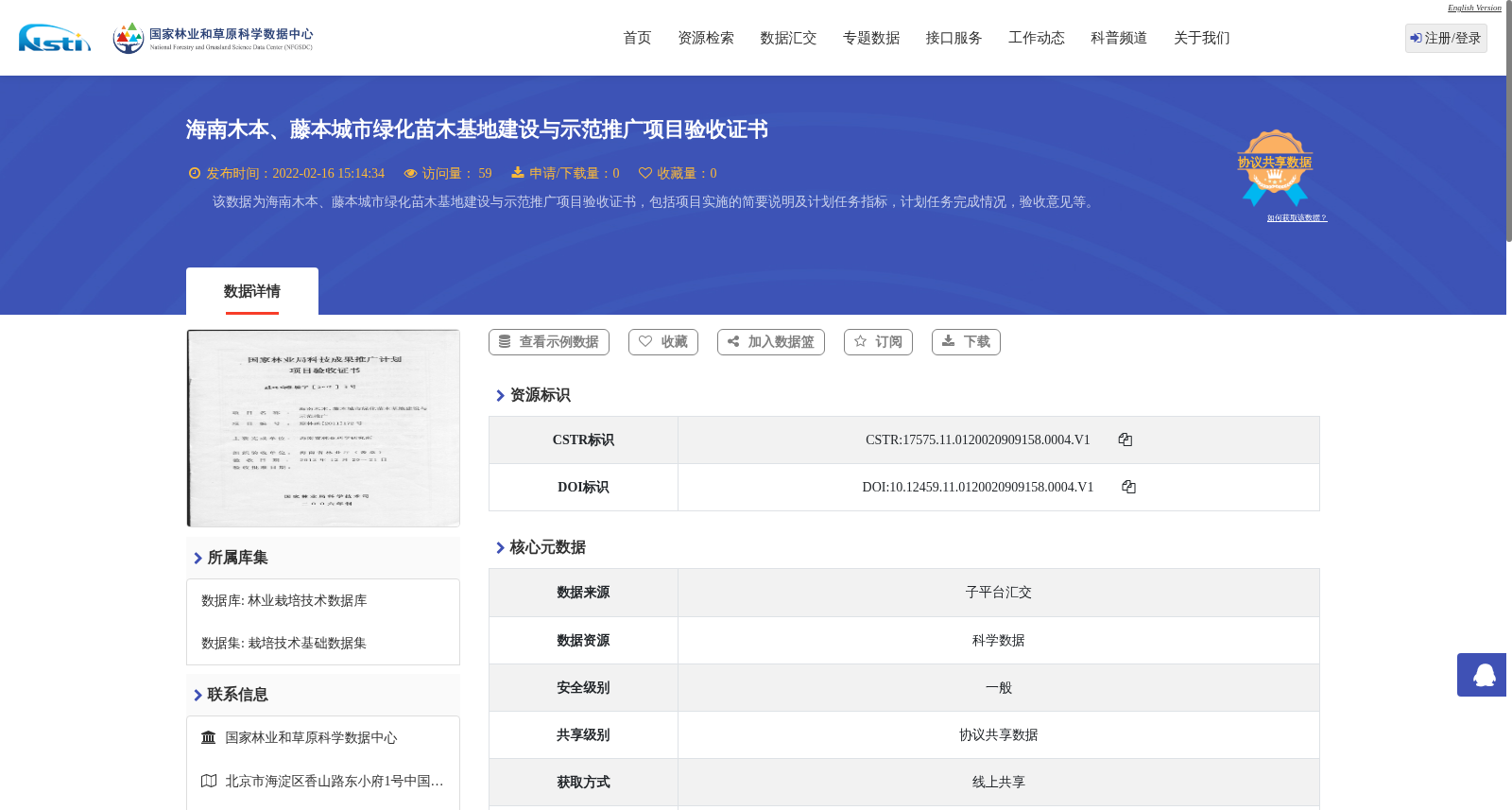Add dataset to favorites with 收藏
1512x810 pixels.
click(x=663, y=342)
